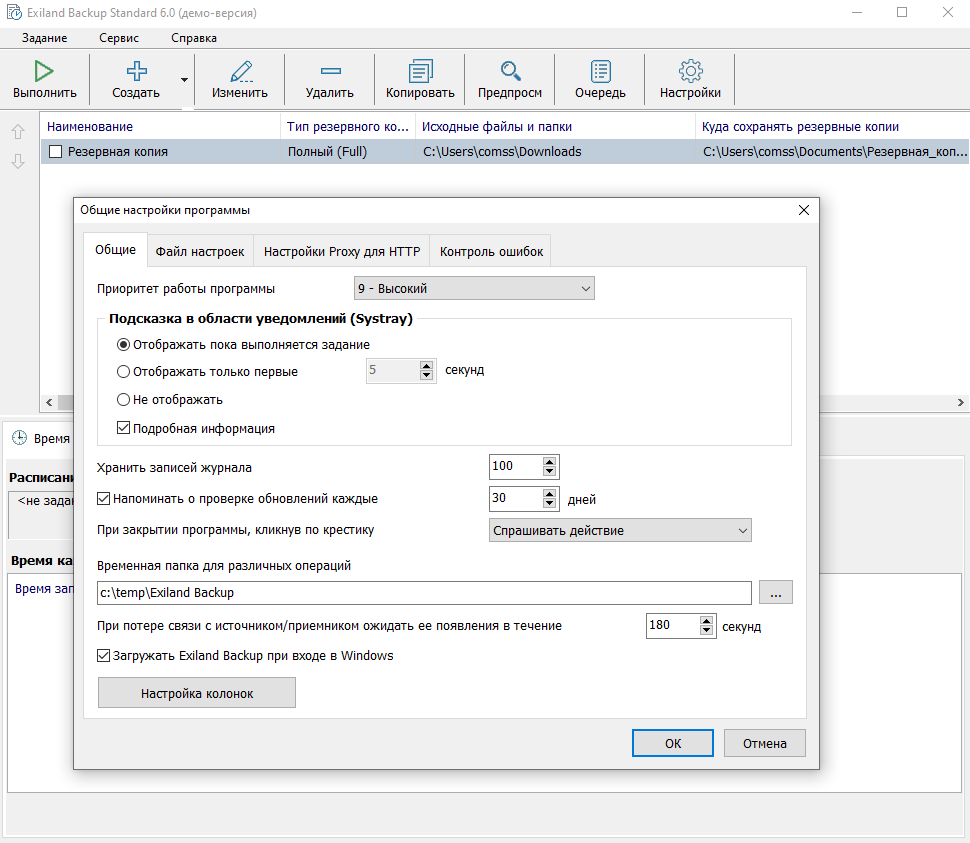Click the Копировать toolbar icon
Viewport: 970px width, 843px height.
pyautogui.click(x=420, y=71)
